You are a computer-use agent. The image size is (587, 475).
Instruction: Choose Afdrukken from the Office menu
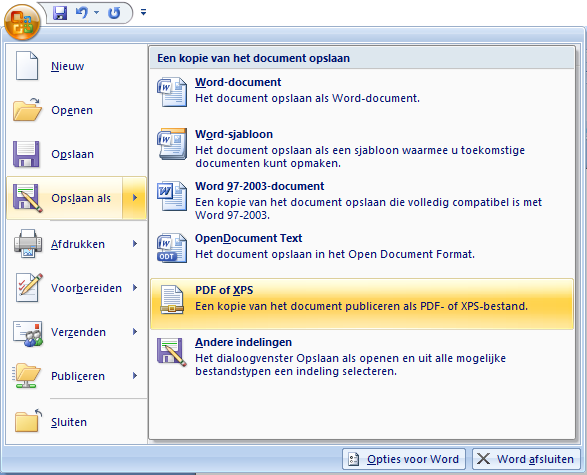pos(78,244)
